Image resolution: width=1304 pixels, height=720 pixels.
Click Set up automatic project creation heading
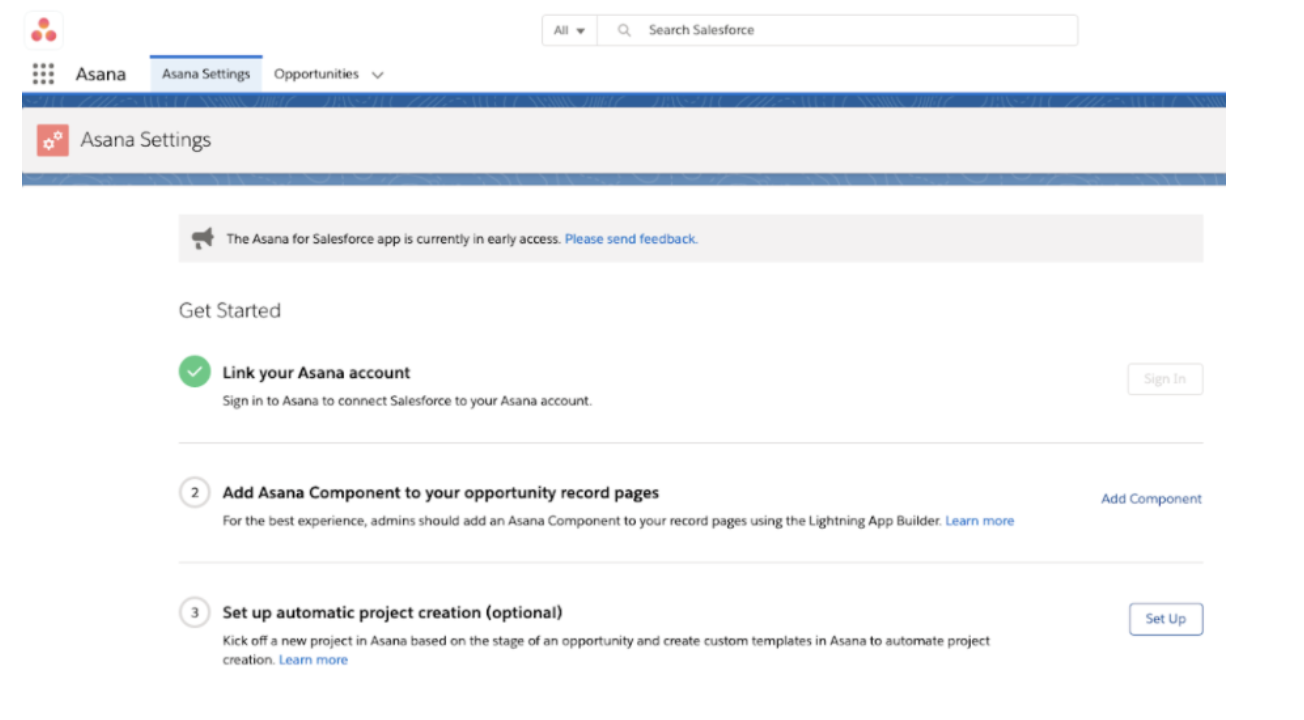point(393,612)
